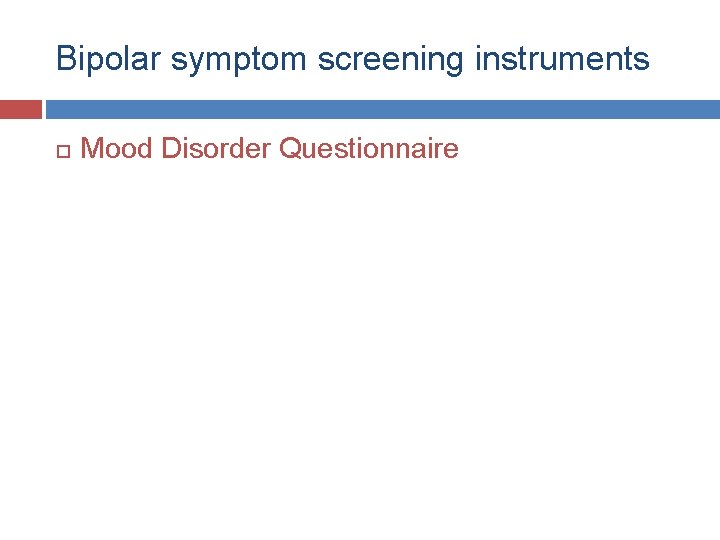The width and height of the screenshot is (720, 540).
Task: Click the word 'Mood' in bullet
Action: pos(116,148)
